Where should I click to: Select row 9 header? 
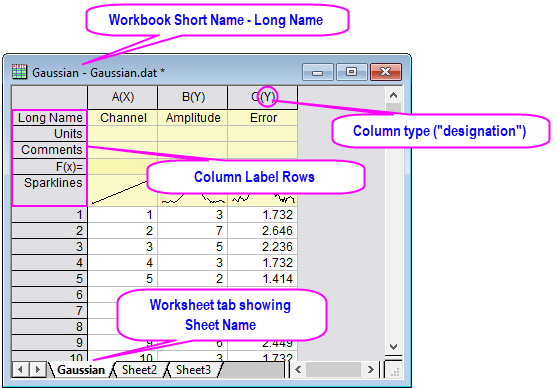point(49,343)
